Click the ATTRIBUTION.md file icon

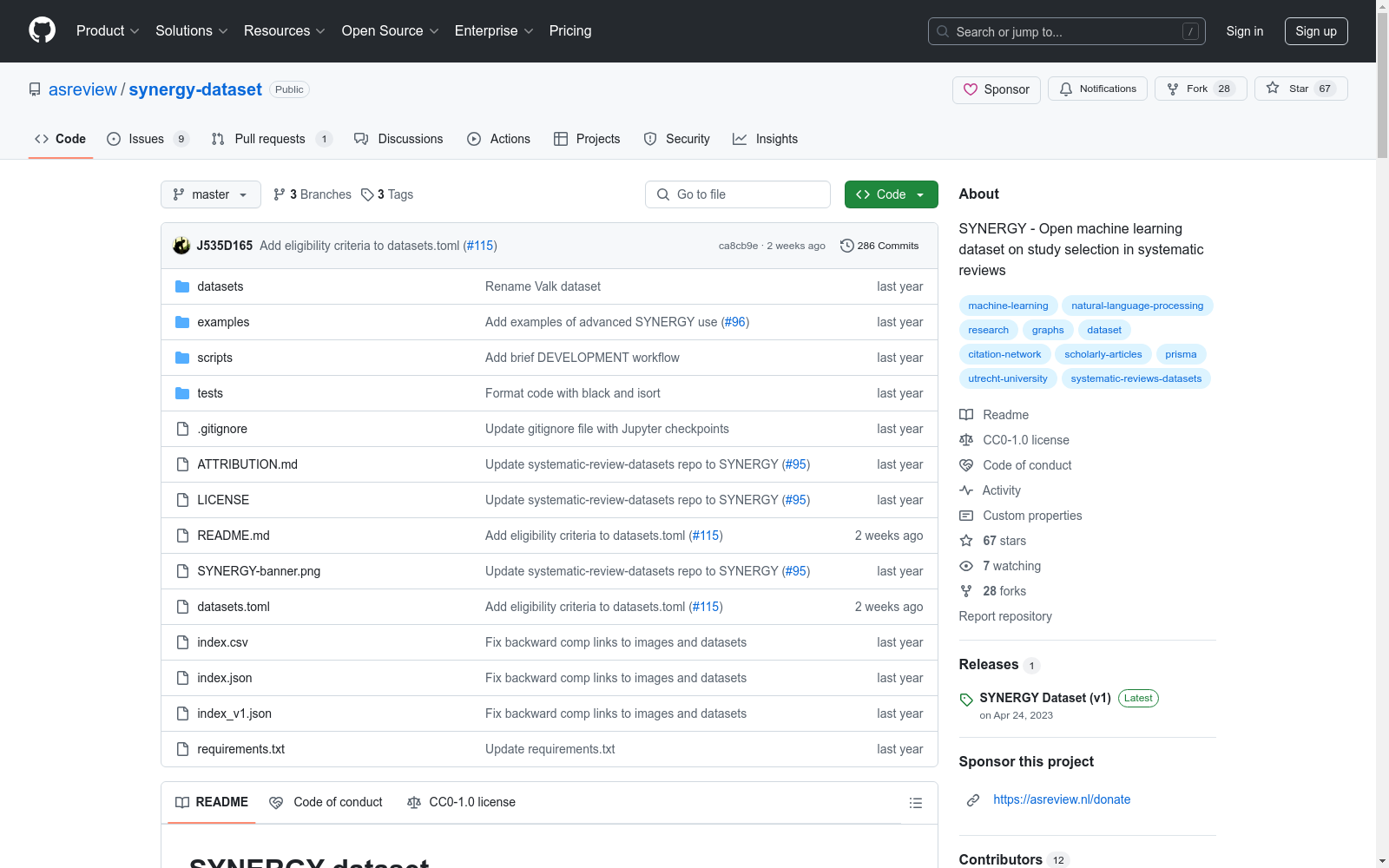pos(182,464)
